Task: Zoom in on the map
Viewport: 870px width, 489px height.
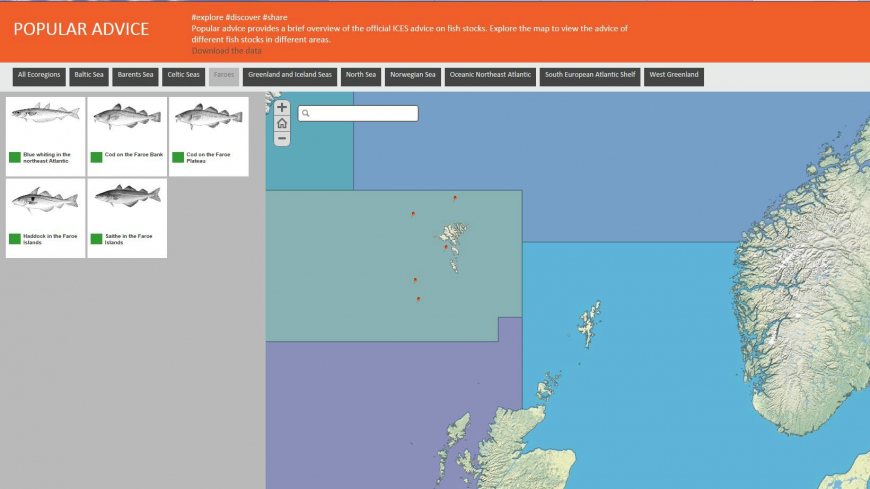Action: pos(282,108)
